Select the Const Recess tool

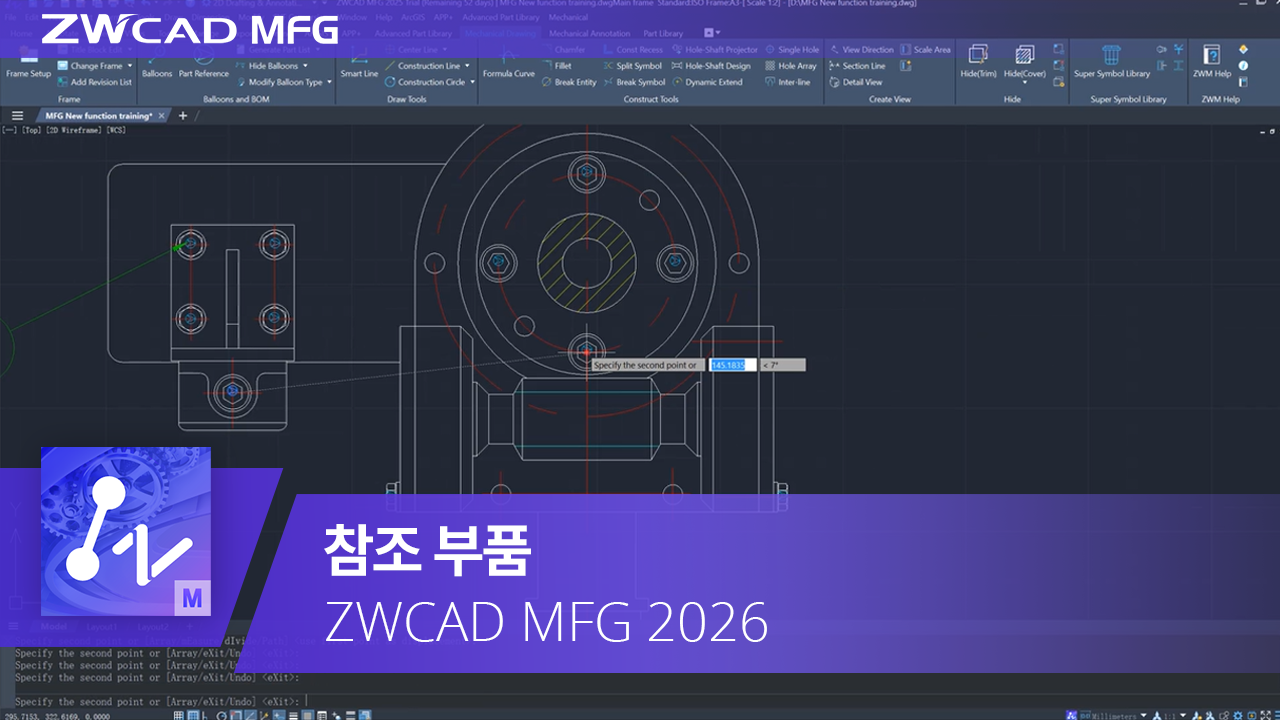[633, 50]
